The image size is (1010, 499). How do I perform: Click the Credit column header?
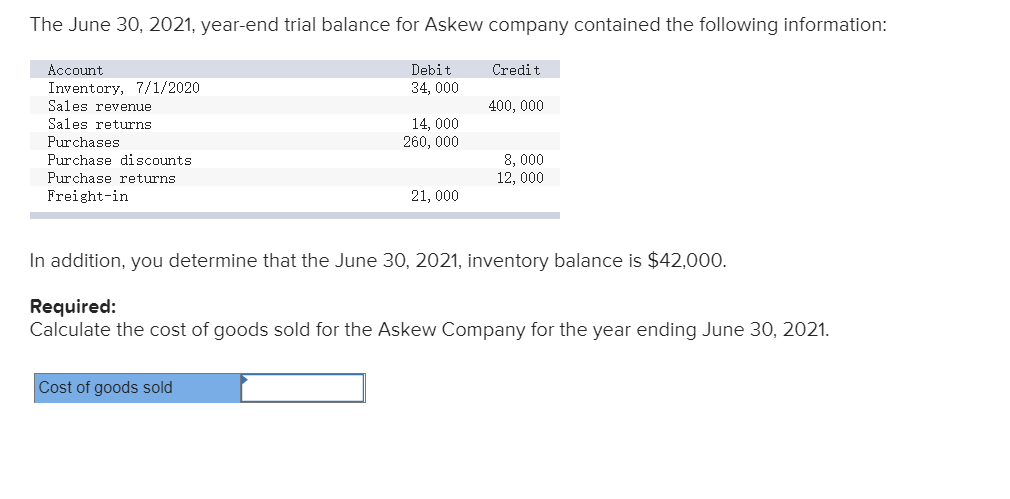(x=516, y=70)
